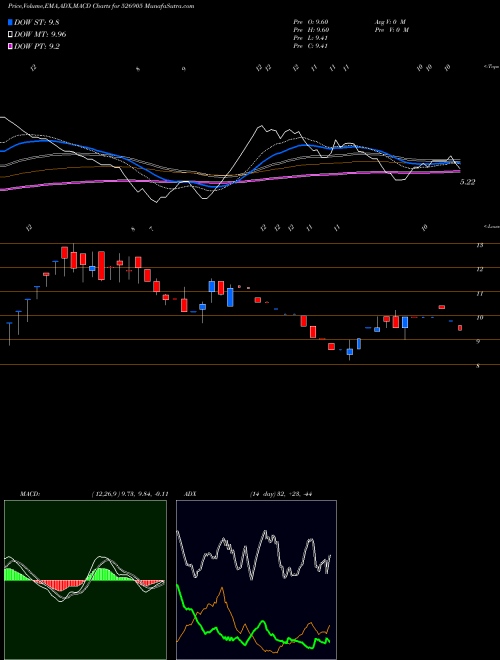500x660 pixels.
Task: Click the white DOW MT legend swatch
Action: [x=11, y=34]
